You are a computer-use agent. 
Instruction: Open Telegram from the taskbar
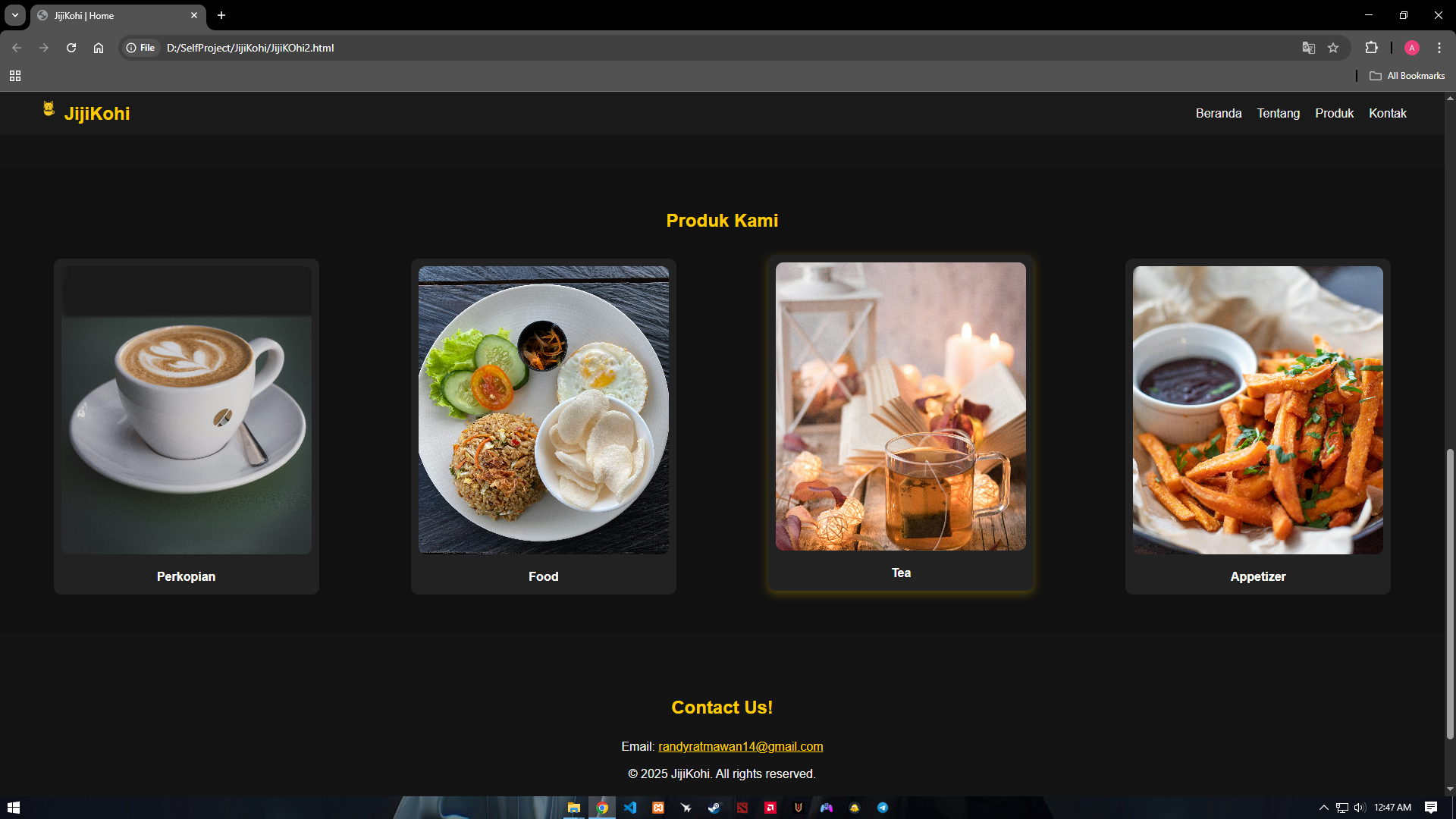point(883,807)
